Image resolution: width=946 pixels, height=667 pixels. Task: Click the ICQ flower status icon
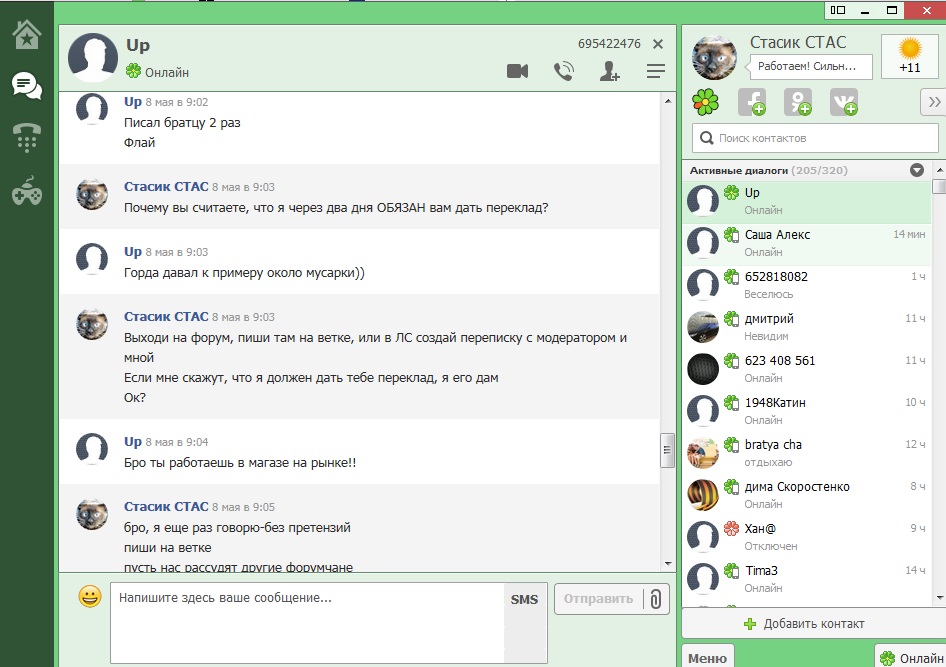coord(705,102)
